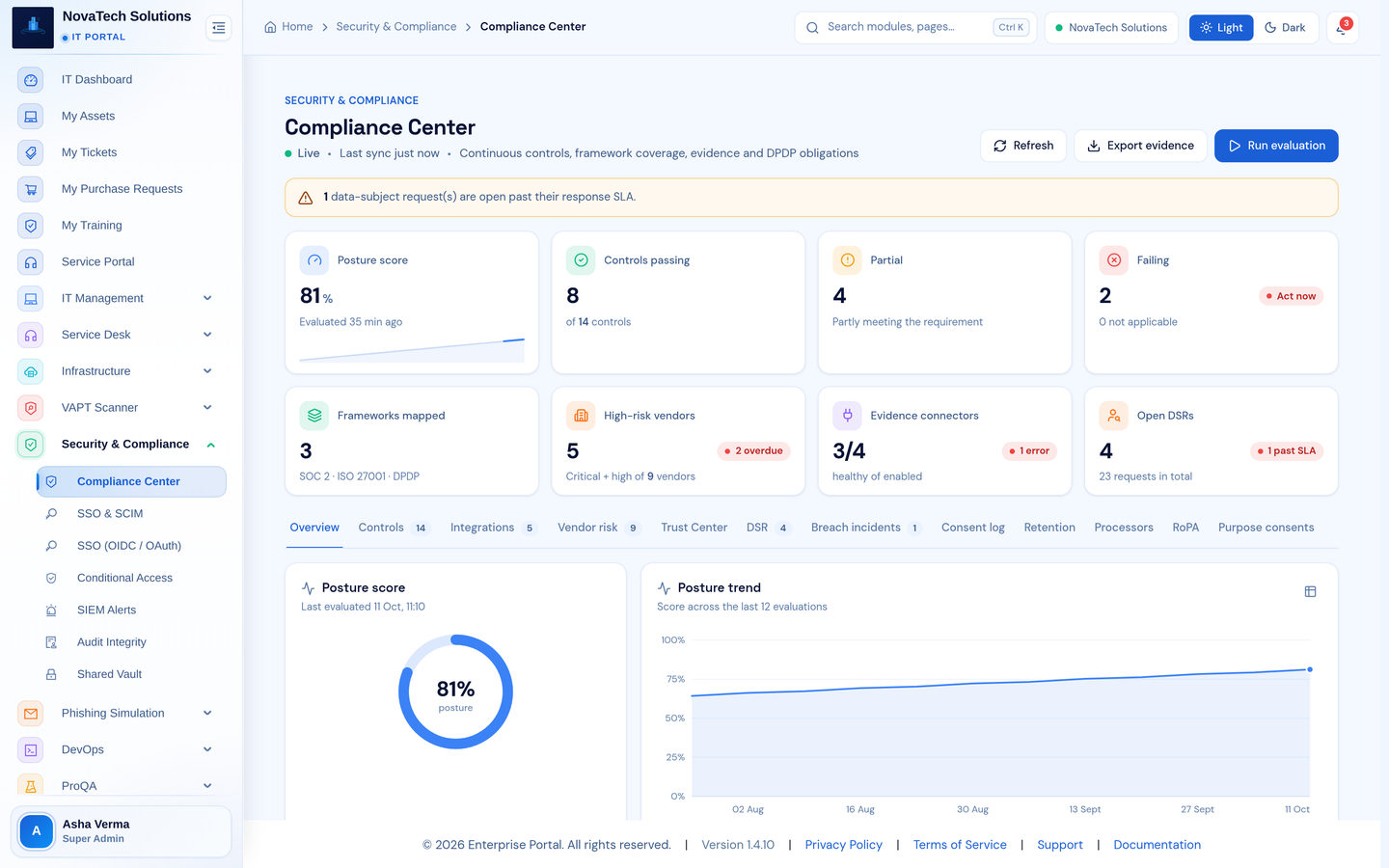1389x868 pixels.
Task: Select the Overview tab
Action: click(314, 528)
